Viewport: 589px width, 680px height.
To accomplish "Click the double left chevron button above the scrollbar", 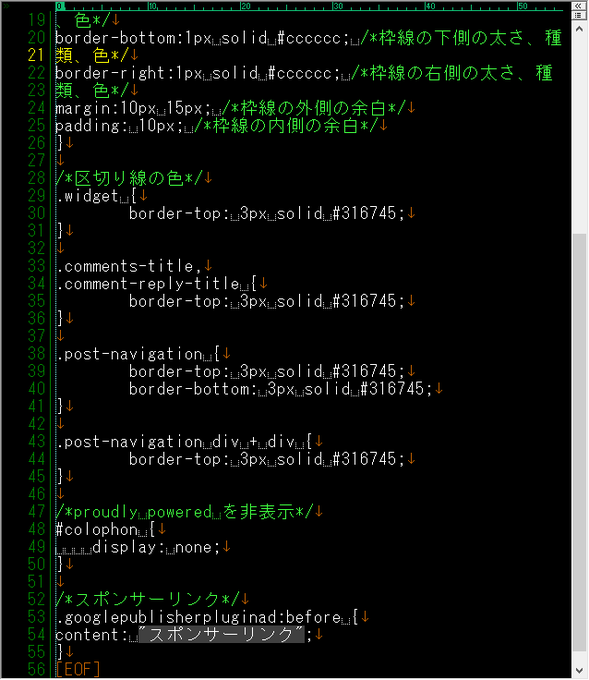I will (578, 6).
